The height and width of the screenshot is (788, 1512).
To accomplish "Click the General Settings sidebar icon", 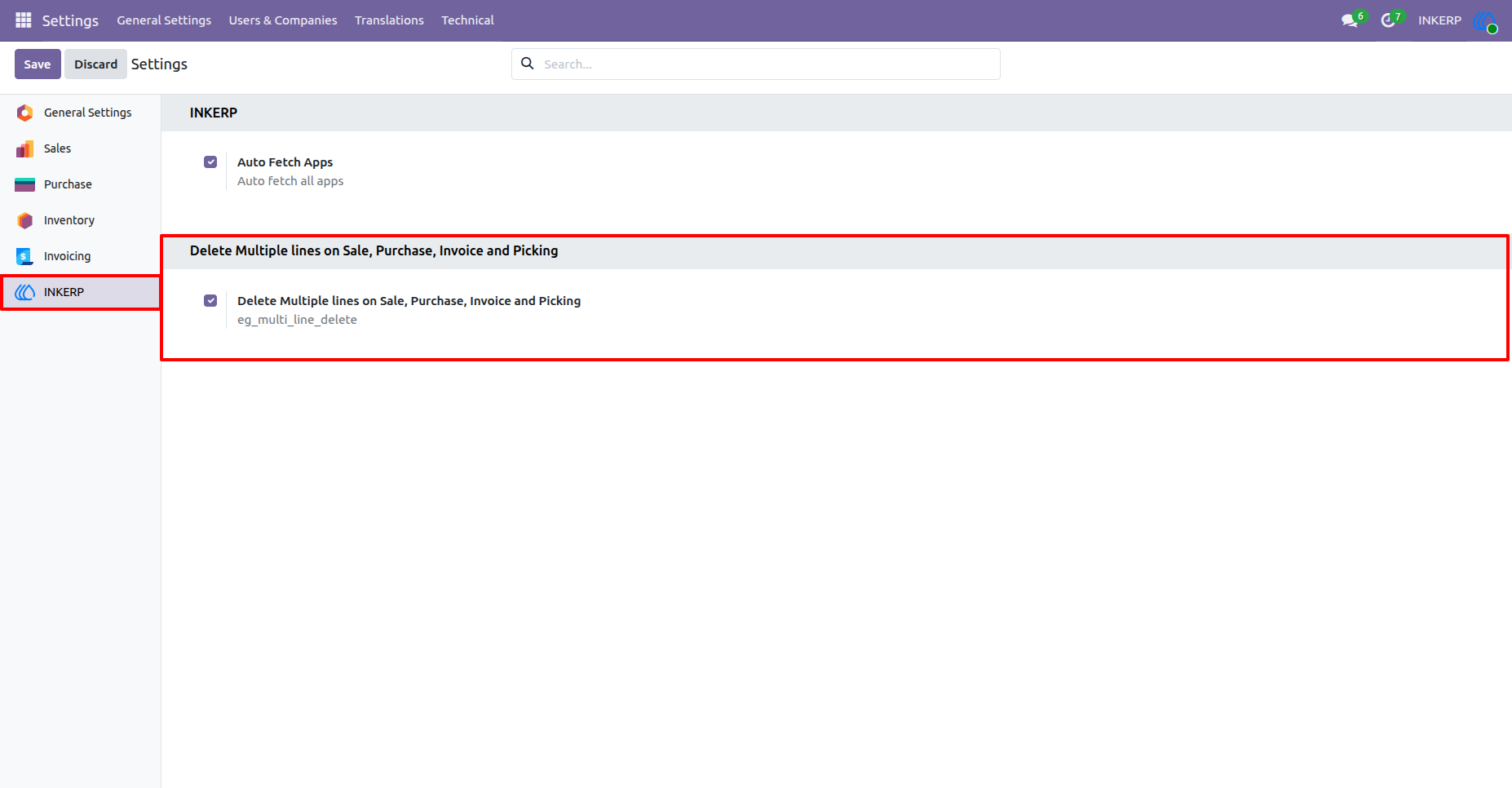I will (24, 113).
